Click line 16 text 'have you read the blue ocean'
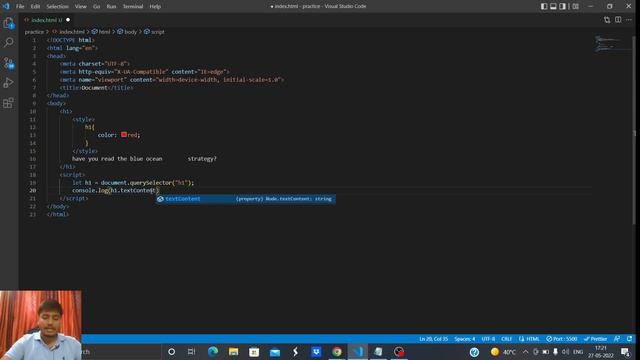The height and width of the screenshot is (360, 640). [x=117, y=159]
